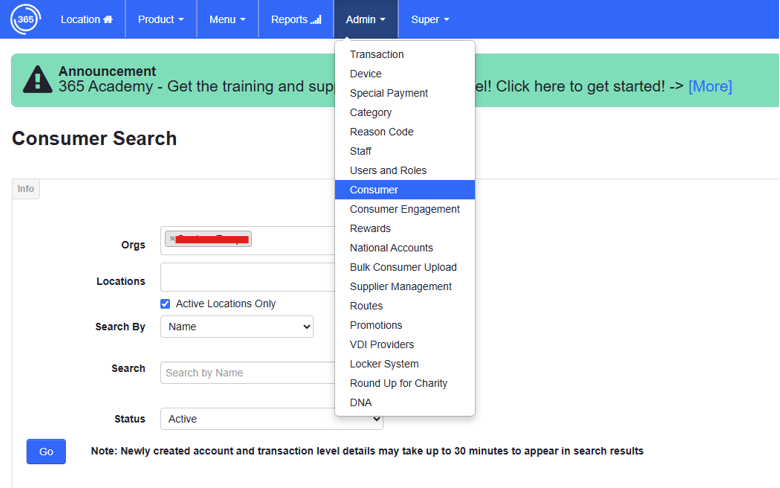Select Rewards from Admin menu
Screen dimensions: 780x488
[x=405, y=228]
